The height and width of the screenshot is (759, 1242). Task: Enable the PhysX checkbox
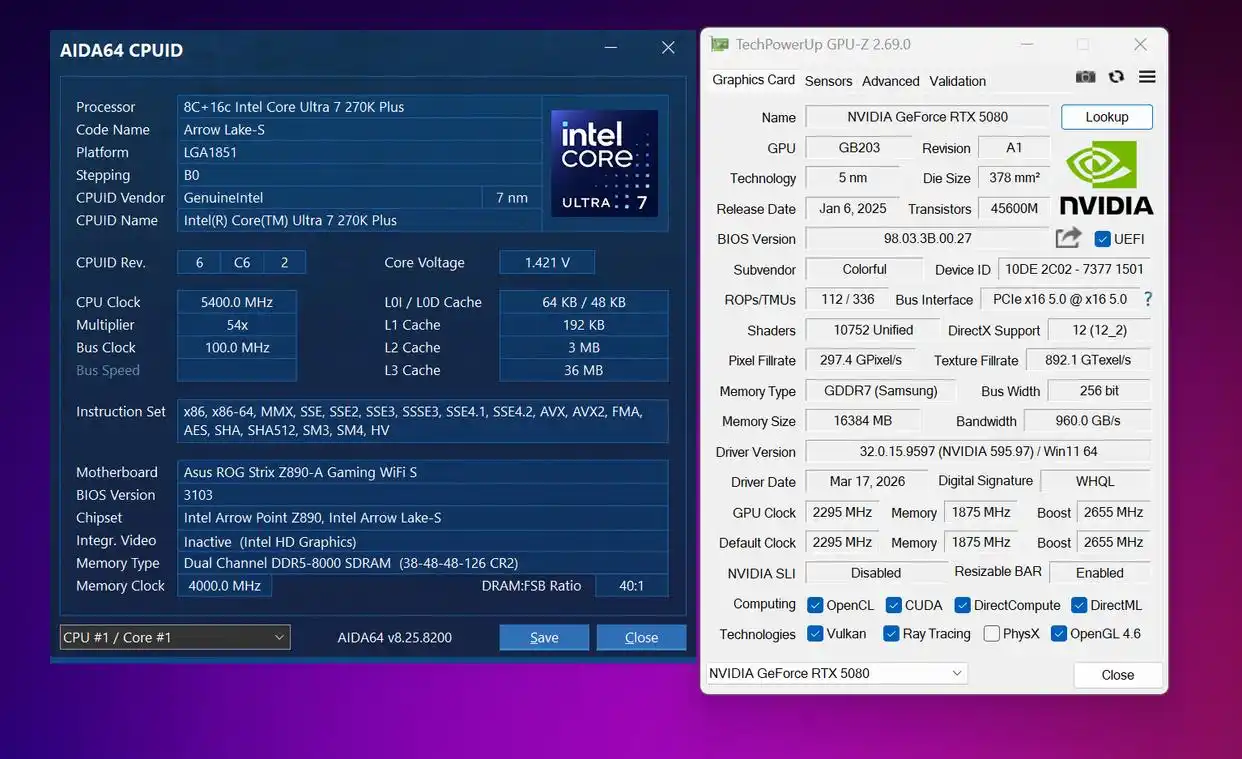tap(991, 632)
